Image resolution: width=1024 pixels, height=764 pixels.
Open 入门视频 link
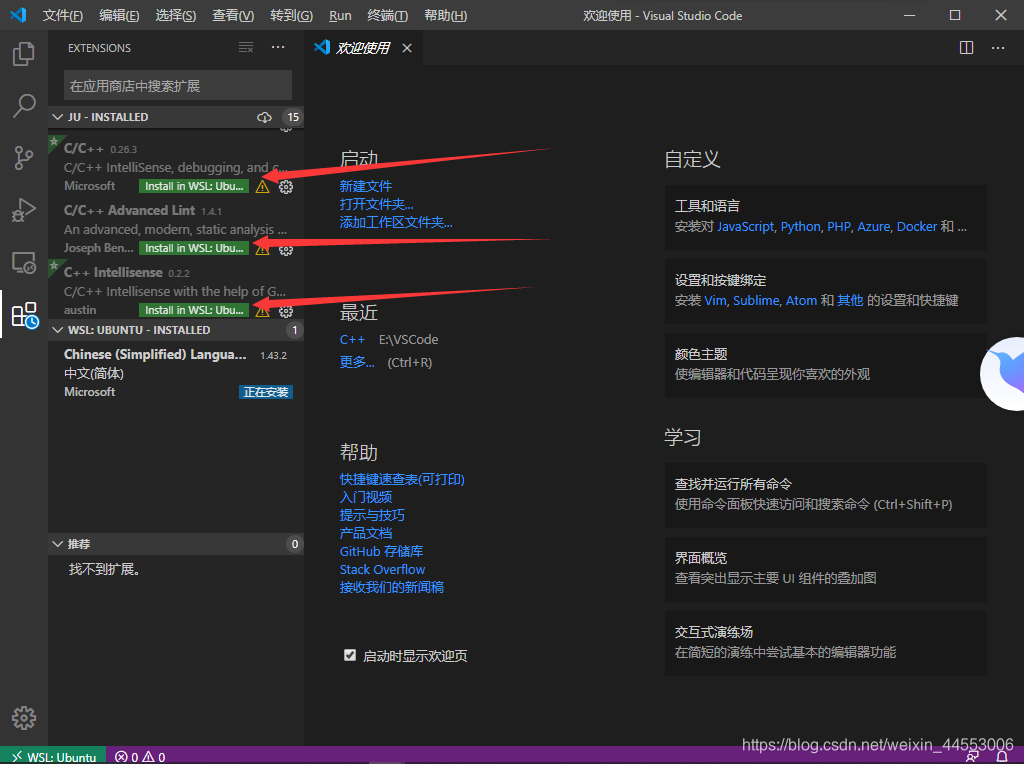pos(366,497)
